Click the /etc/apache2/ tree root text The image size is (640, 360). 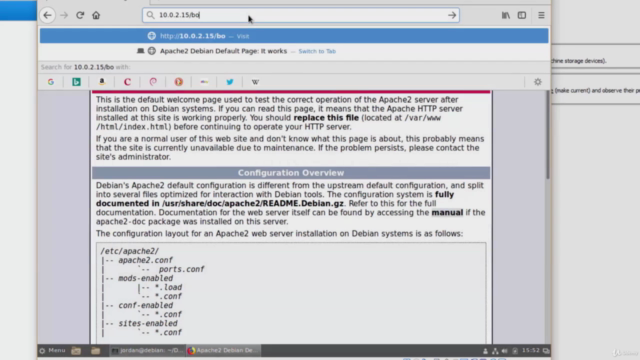(129, 251)
